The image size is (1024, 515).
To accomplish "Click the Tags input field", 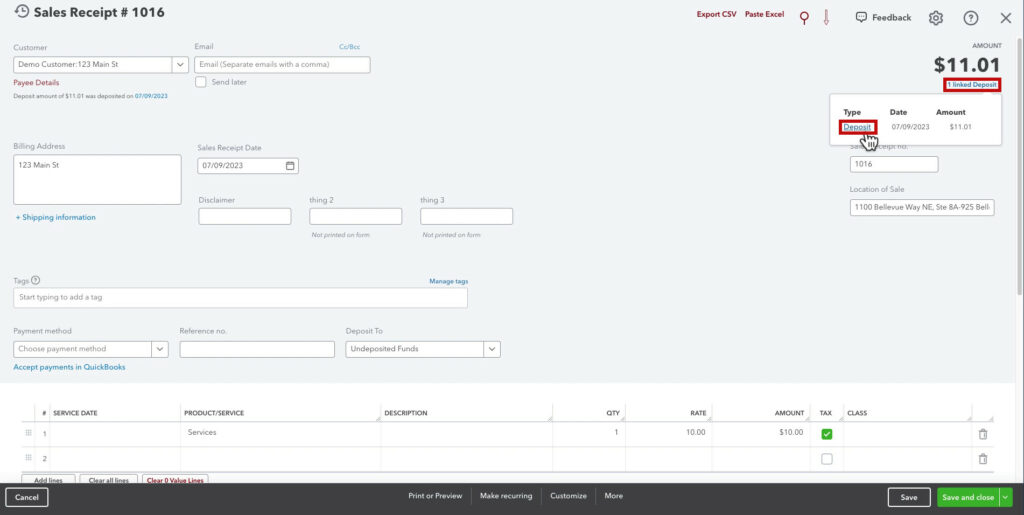I will pyautogui.click(x=240, y=298).
